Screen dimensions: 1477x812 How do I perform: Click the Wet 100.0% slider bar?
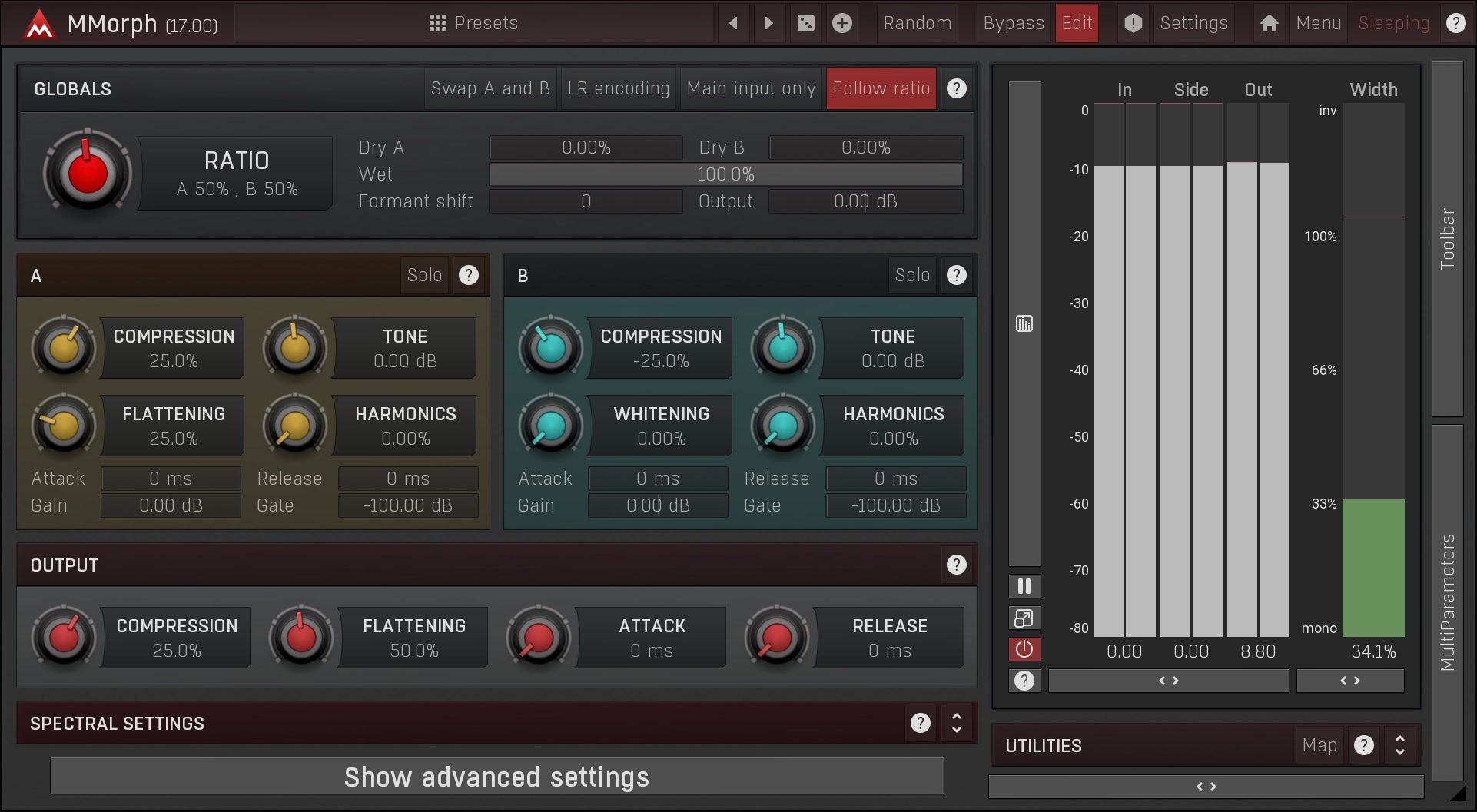coord(725,174)
